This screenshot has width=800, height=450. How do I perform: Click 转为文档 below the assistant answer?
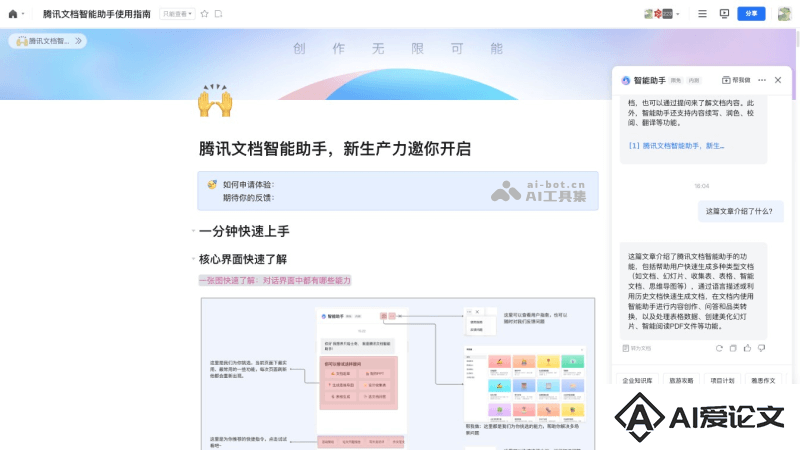[x=637, y=348]
